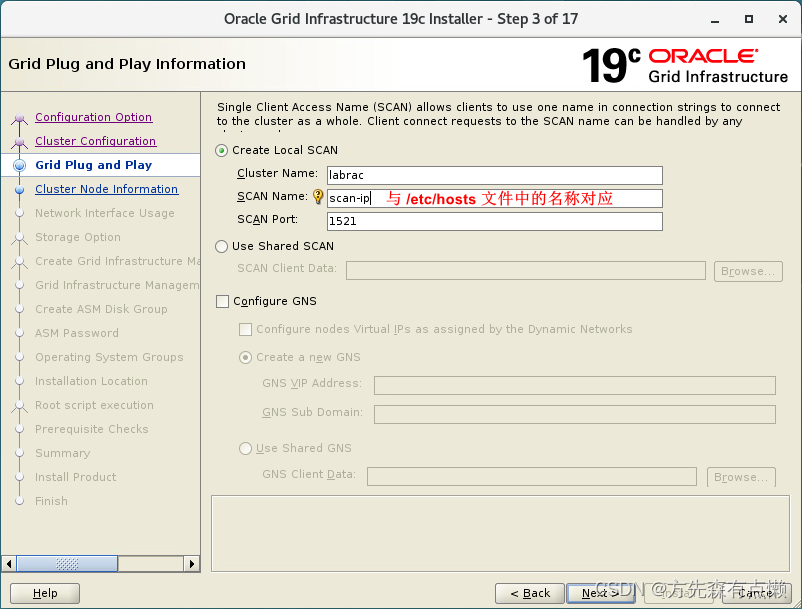The image size is (802, 609).
Task: Click the sidebar horizontal scrollbar thumb
Action: coord(68,564)
